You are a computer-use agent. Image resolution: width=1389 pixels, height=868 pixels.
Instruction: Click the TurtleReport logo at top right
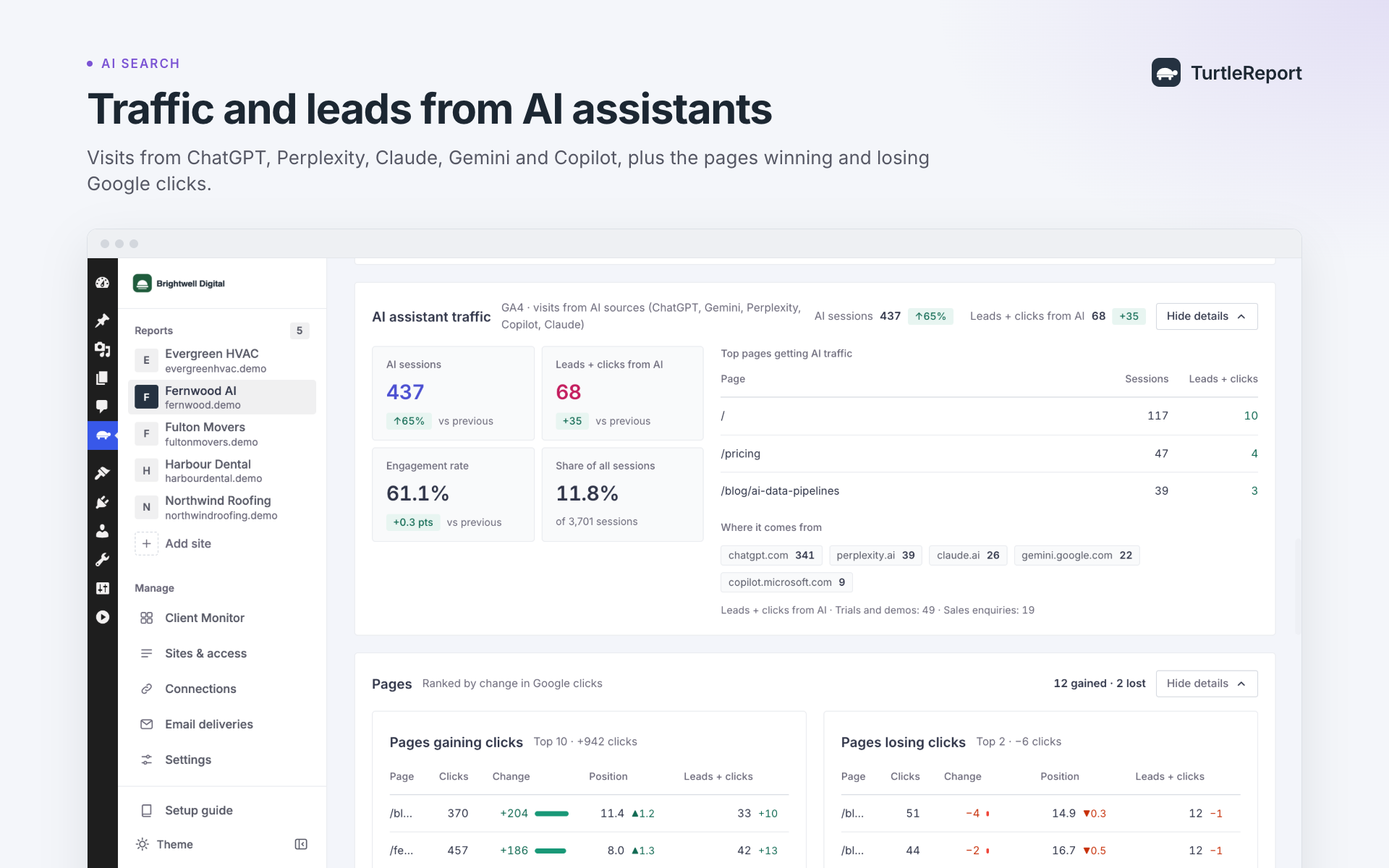point(1226,72)
